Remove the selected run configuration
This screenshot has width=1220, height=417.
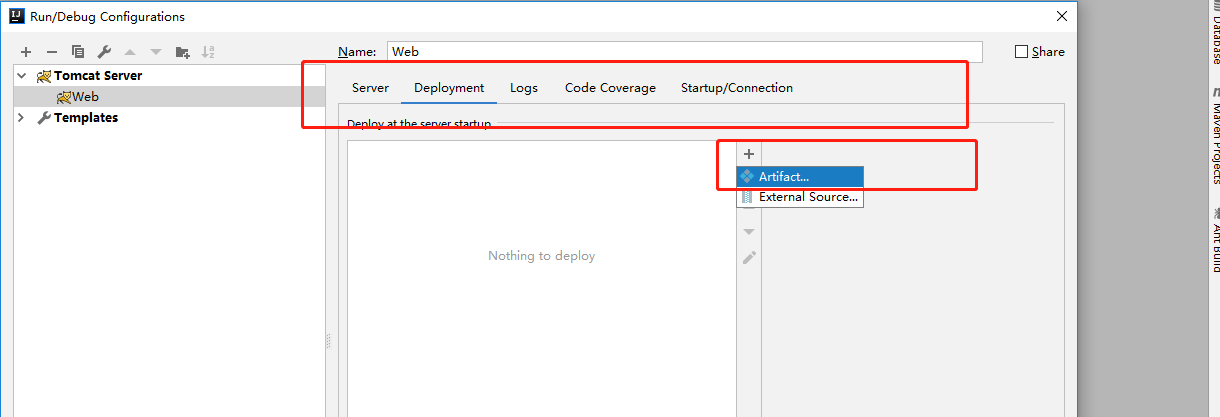(x=52, y=52)
